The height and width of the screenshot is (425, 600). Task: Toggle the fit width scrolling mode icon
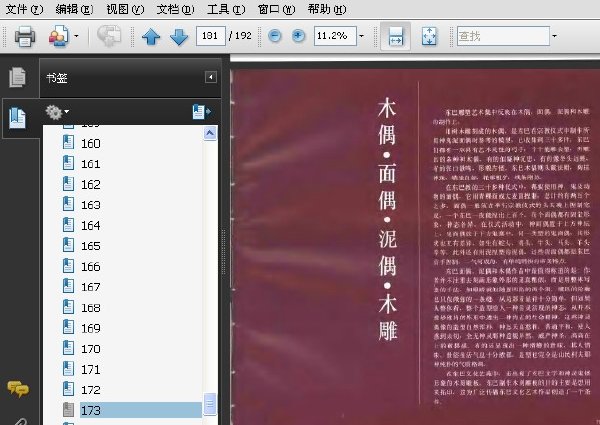pyautogui.click(x=396, y=36)
